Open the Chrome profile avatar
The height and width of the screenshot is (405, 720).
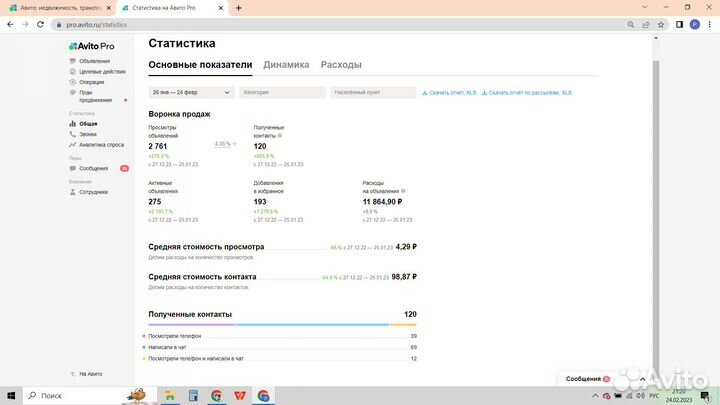coord(695,24)
